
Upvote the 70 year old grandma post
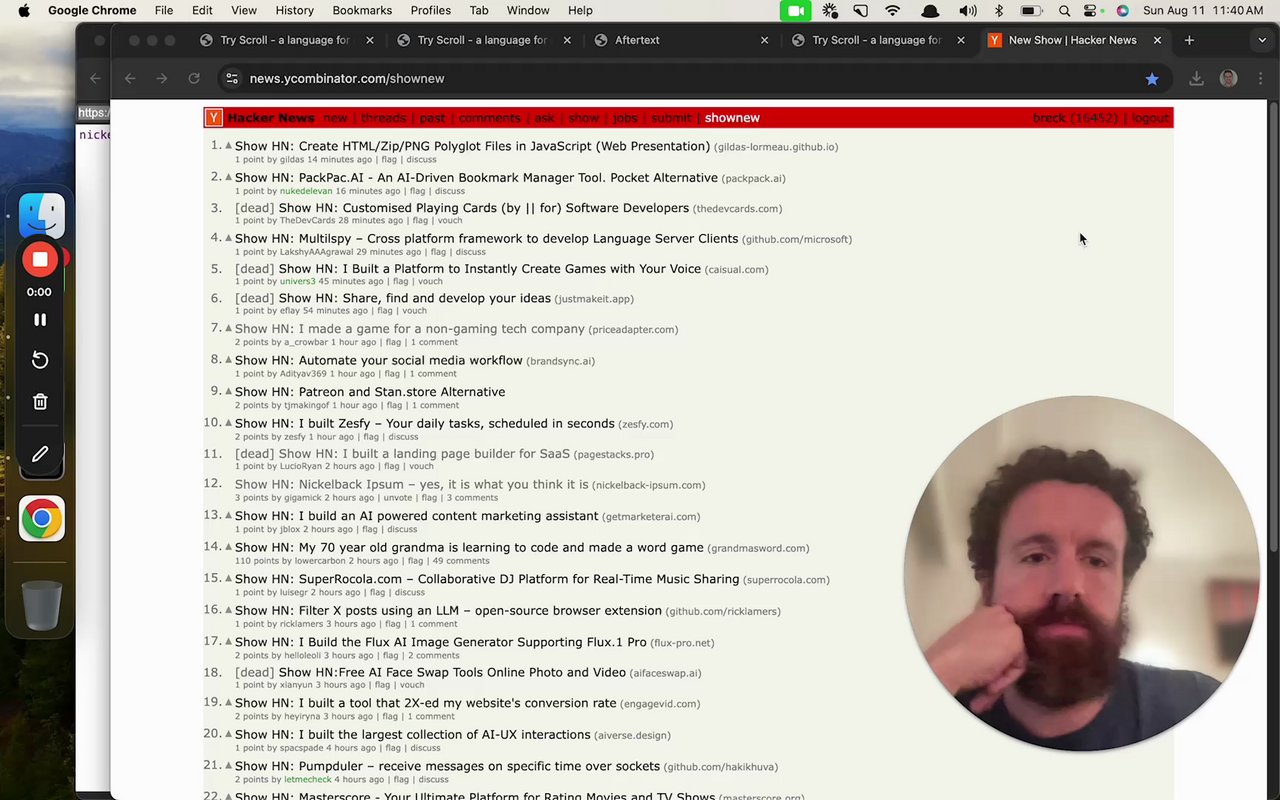[228, 547]
